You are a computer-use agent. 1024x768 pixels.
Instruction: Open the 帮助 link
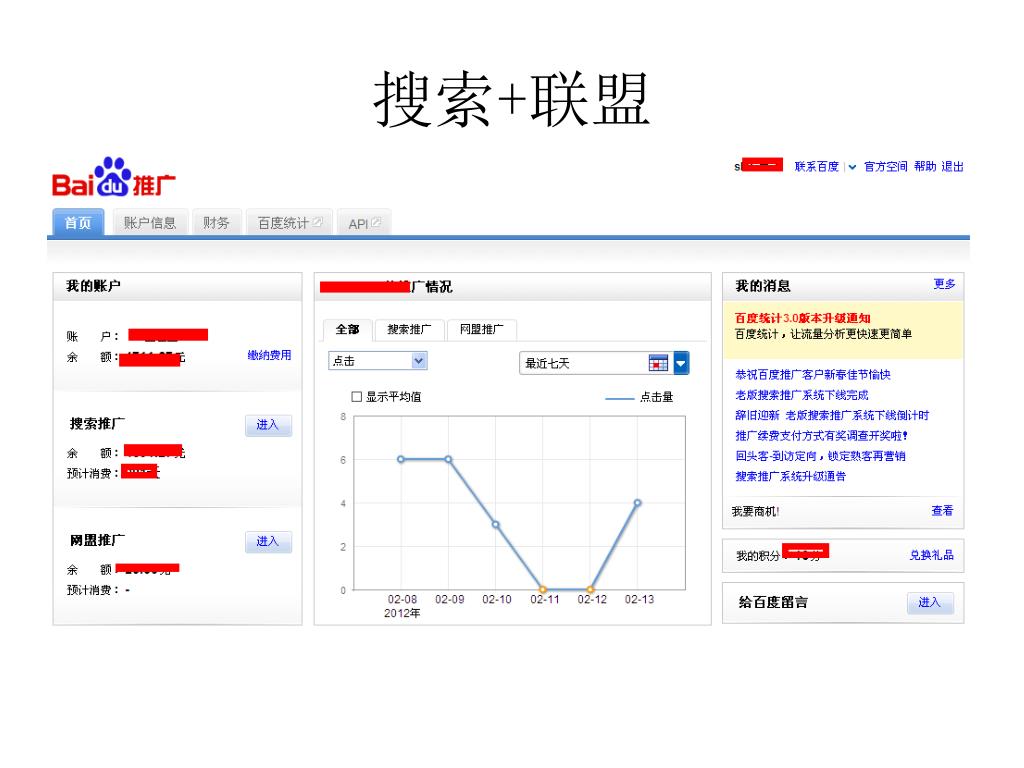click(x=925, y=167)
